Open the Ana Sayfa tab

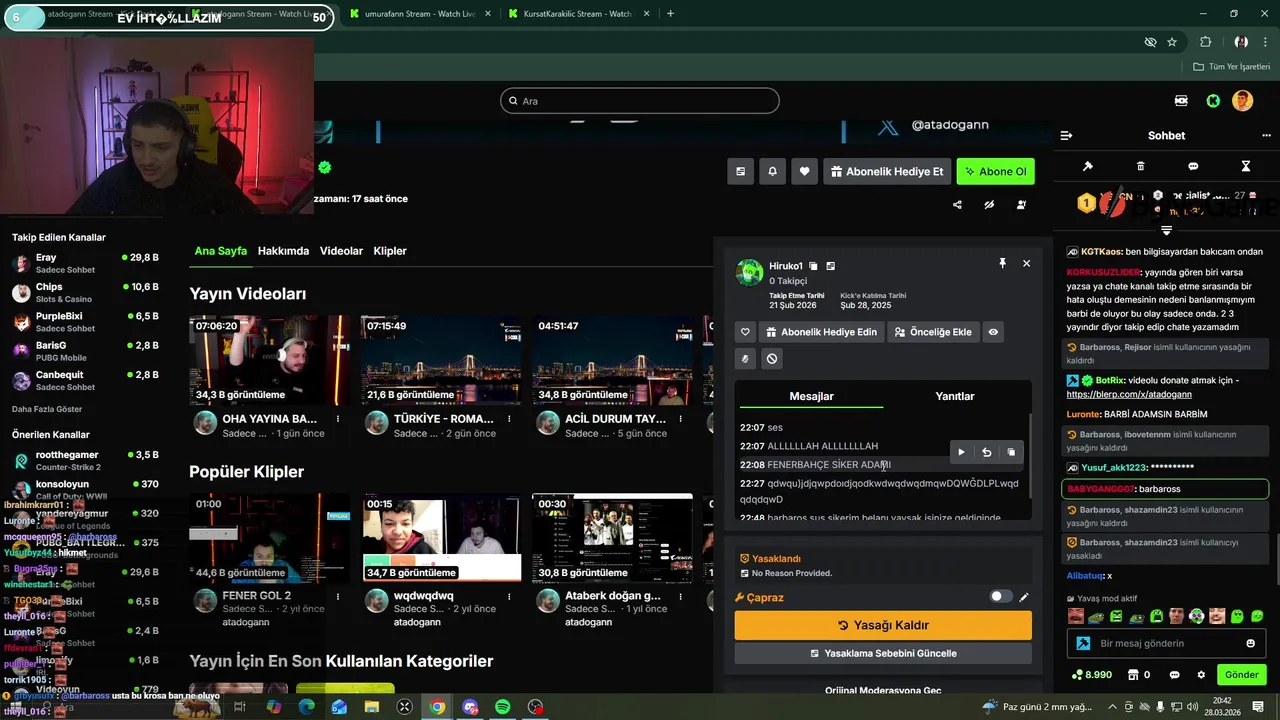point(220,251)
